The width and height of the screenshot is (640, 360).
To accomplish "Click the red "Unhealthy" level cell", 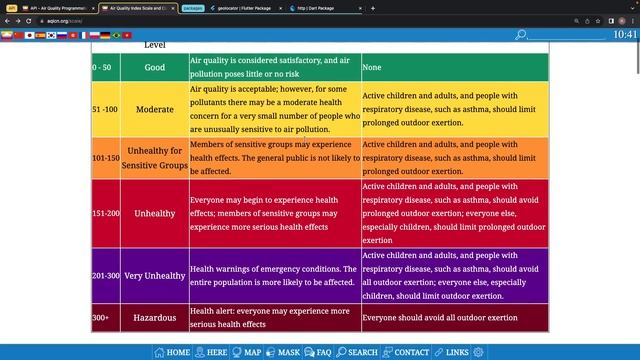I will [x=155, y=213].
